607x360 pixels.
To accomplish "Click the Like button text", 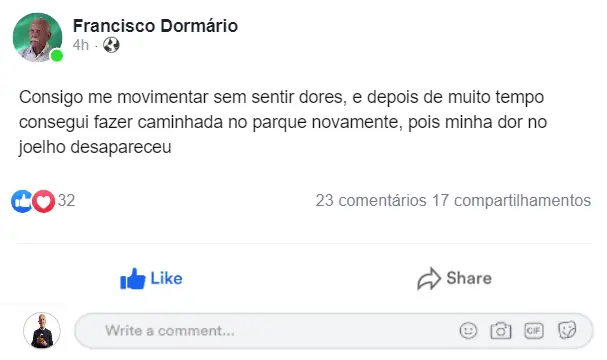I will pyautogui.click(x=166, y=278).
